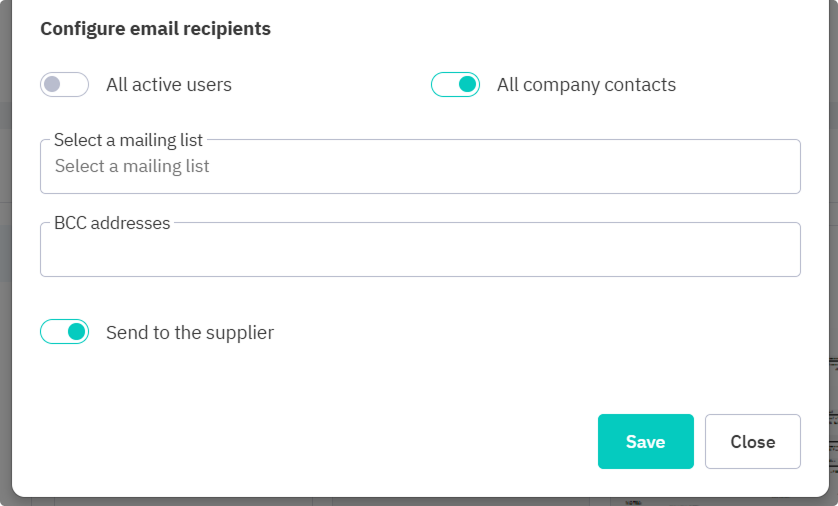Click the "Configure email recipients" heading
Image resolution: width=838 pixels, height=506 pixels.
(x=155, y=29)
